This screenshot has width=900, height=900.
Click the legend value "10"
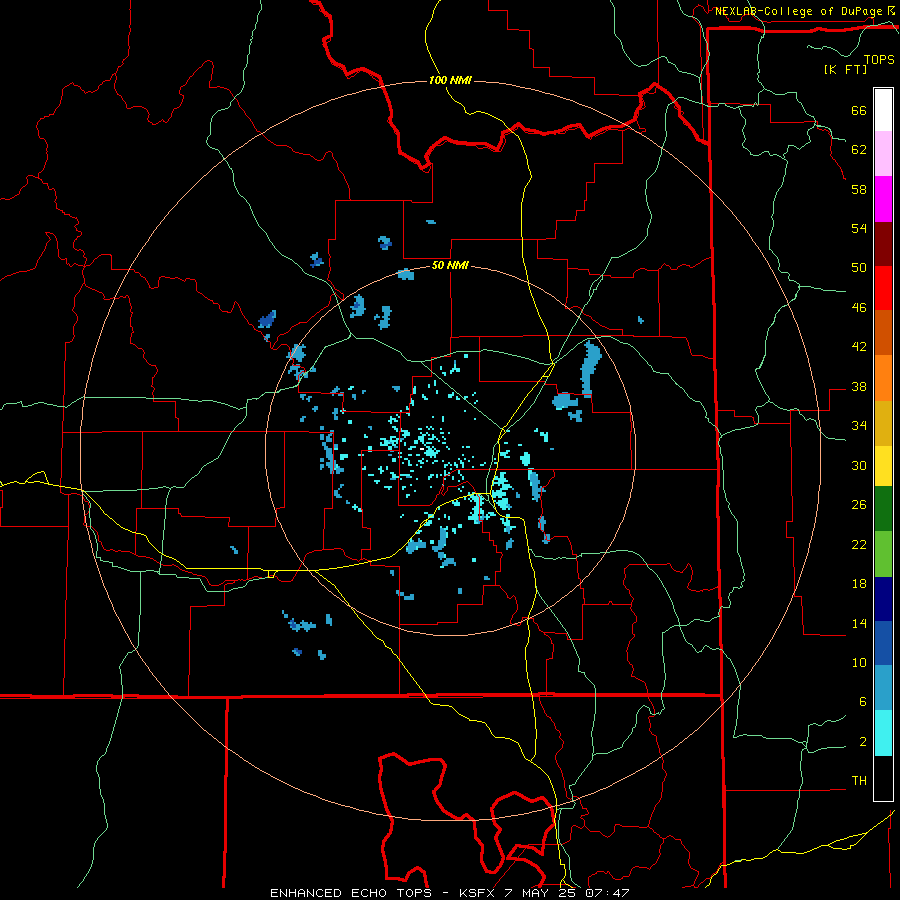[859, 662]
